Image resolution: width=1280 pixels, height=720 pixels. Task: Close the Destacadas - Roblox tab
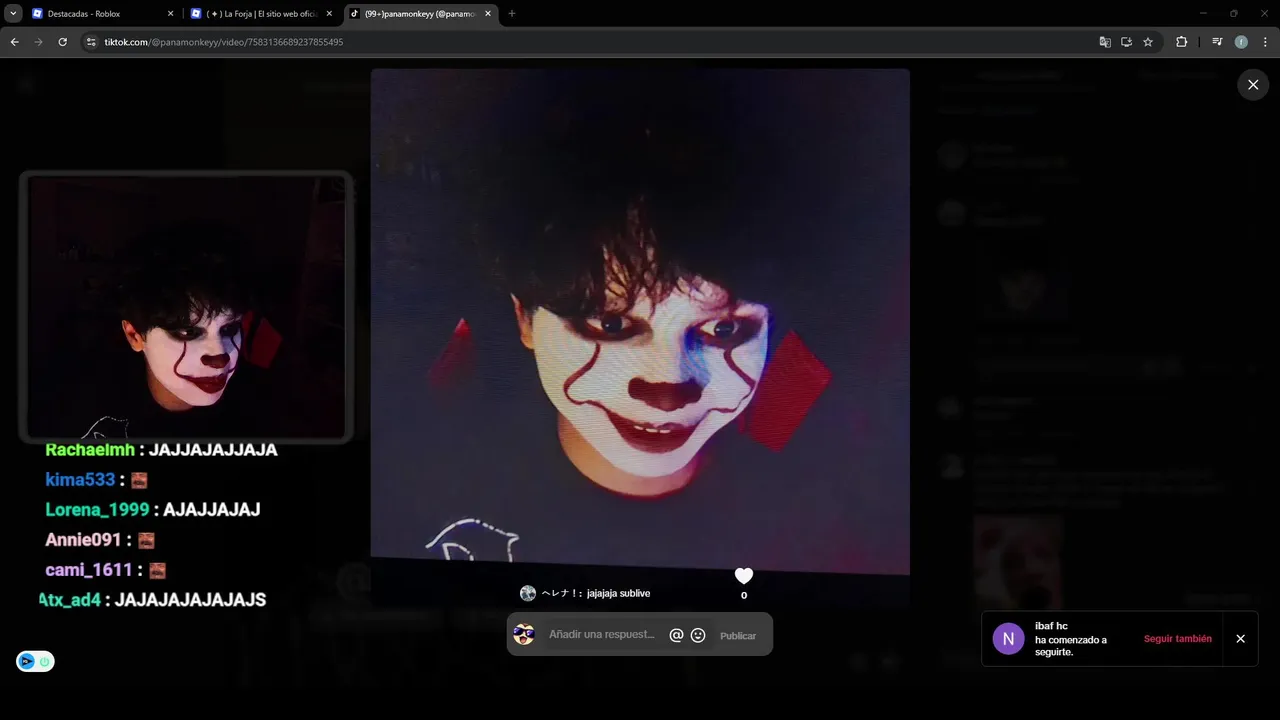170,14
